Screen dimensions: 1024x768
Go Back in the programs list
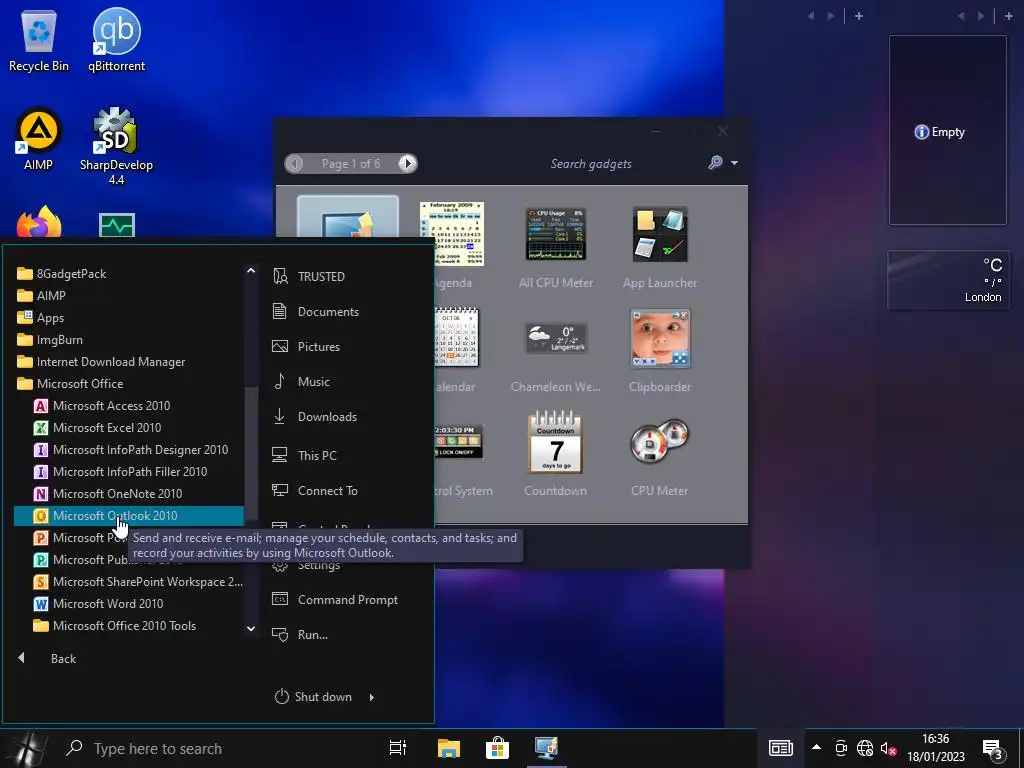point(47,659)
